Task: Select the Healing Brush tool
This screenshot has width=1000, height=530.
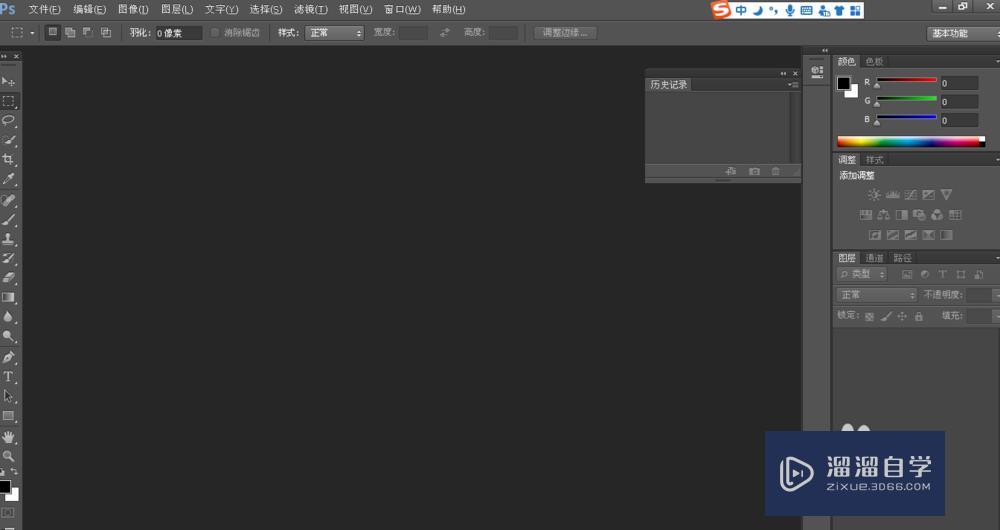Action: (8, 200)
